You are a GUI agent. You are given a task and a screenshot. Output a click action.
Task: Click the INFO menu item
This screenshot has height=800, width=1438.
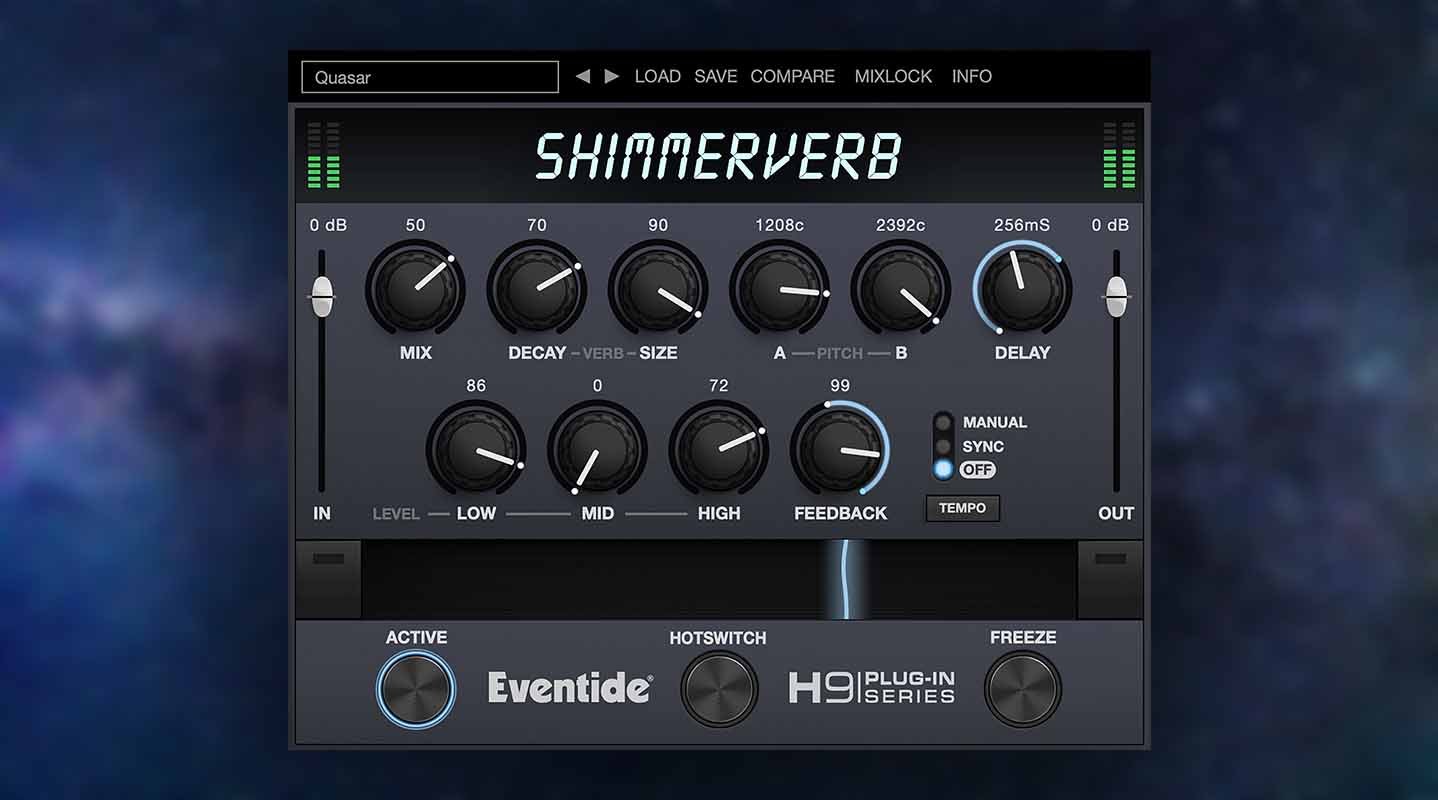971,76
